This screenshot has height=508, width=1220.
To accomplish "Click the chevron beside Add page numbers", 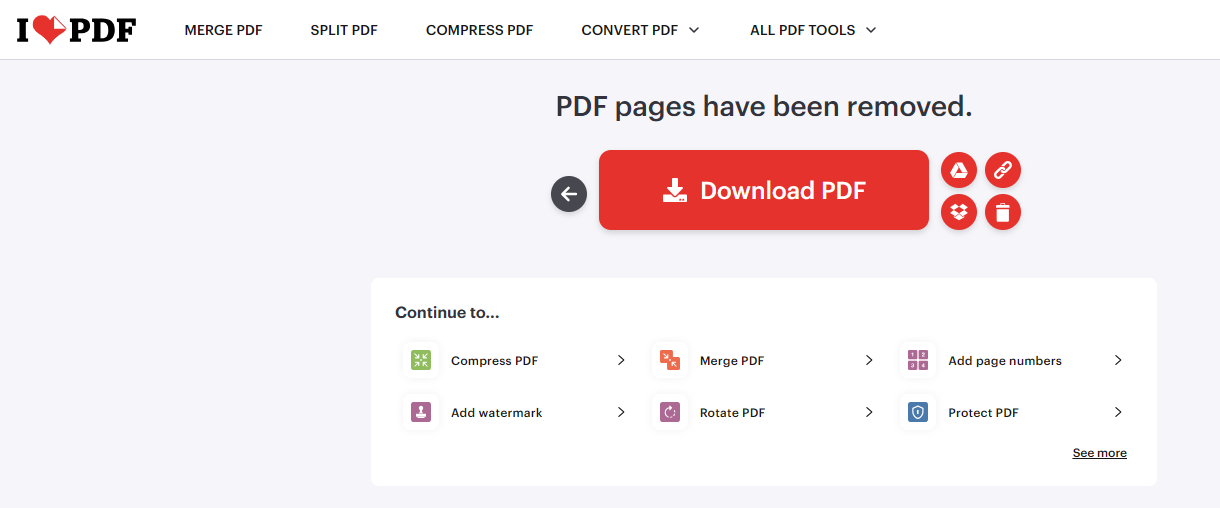I will click(x=1118, y=360).
